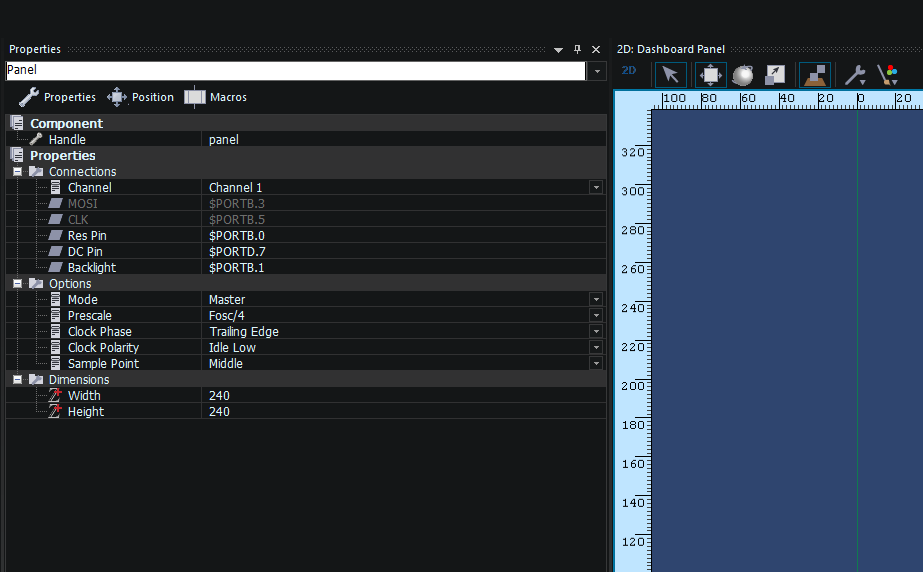Select the Idle Low value
This screenshot has width=923, height=572.
coord(232,348)
